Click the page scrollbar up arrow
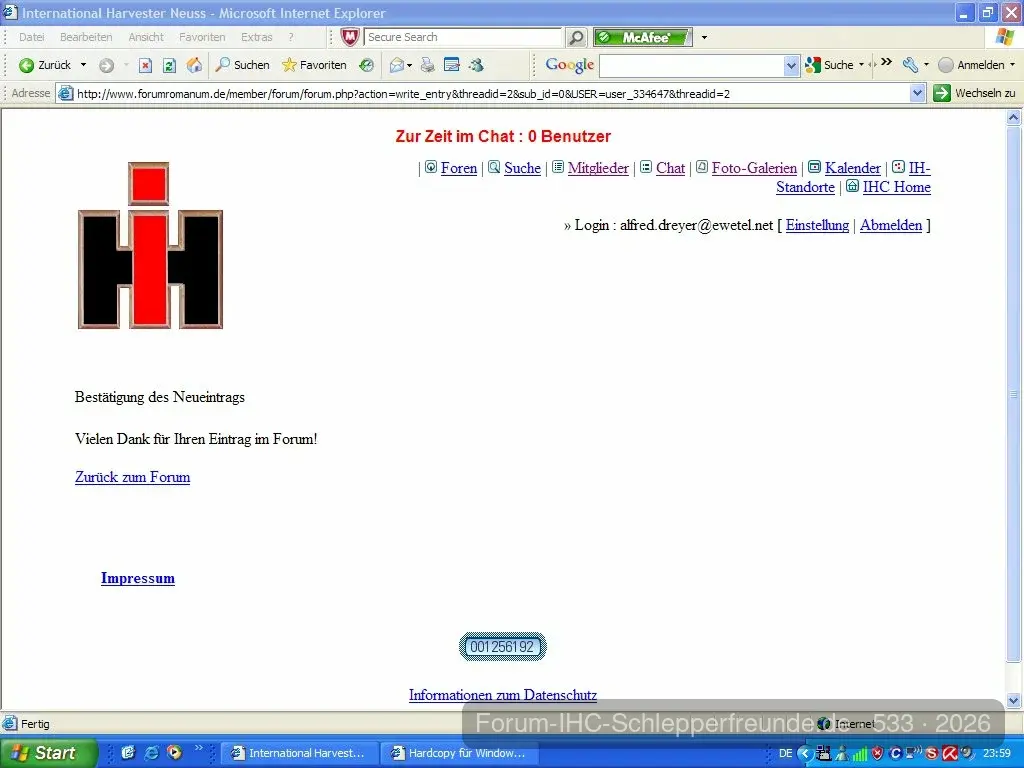This screenshot has width=1024, height=768. (1014, 118)
